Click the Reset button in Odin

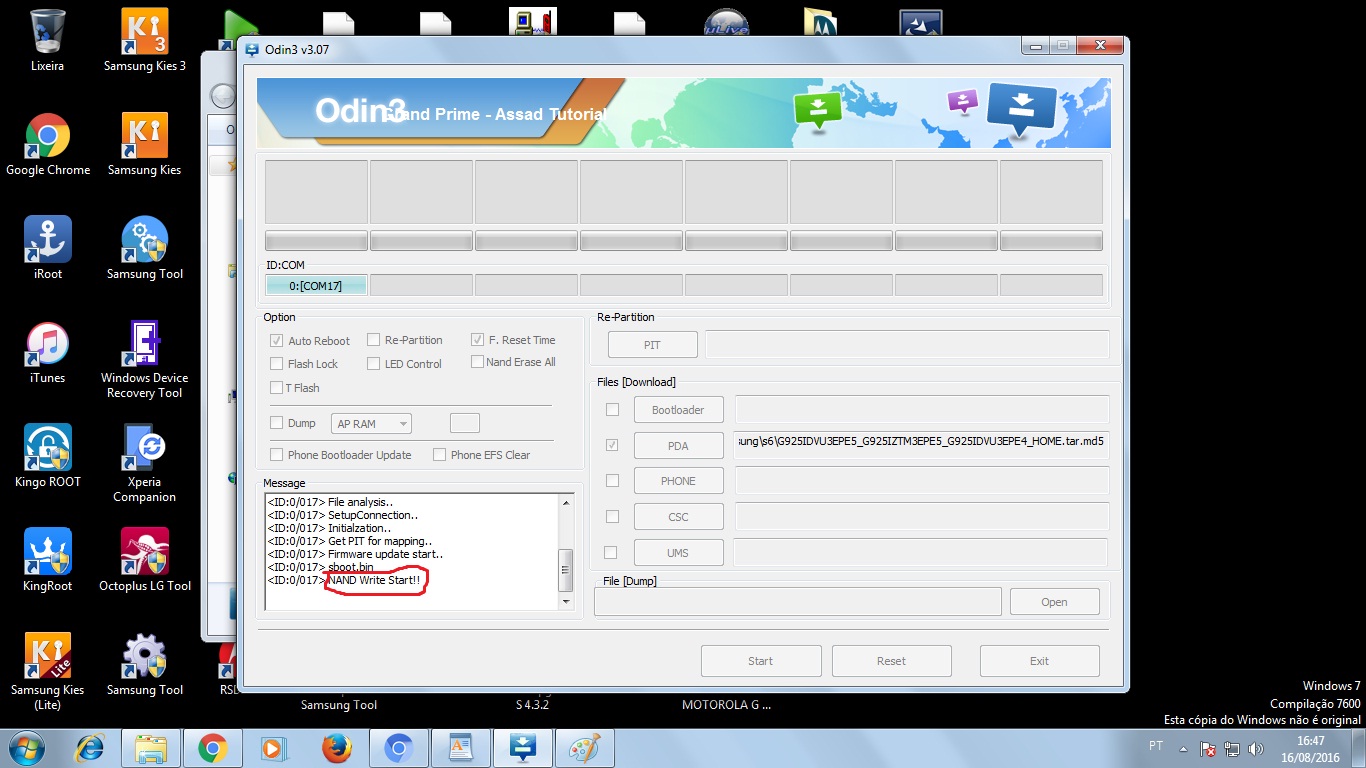pos(892,661)
